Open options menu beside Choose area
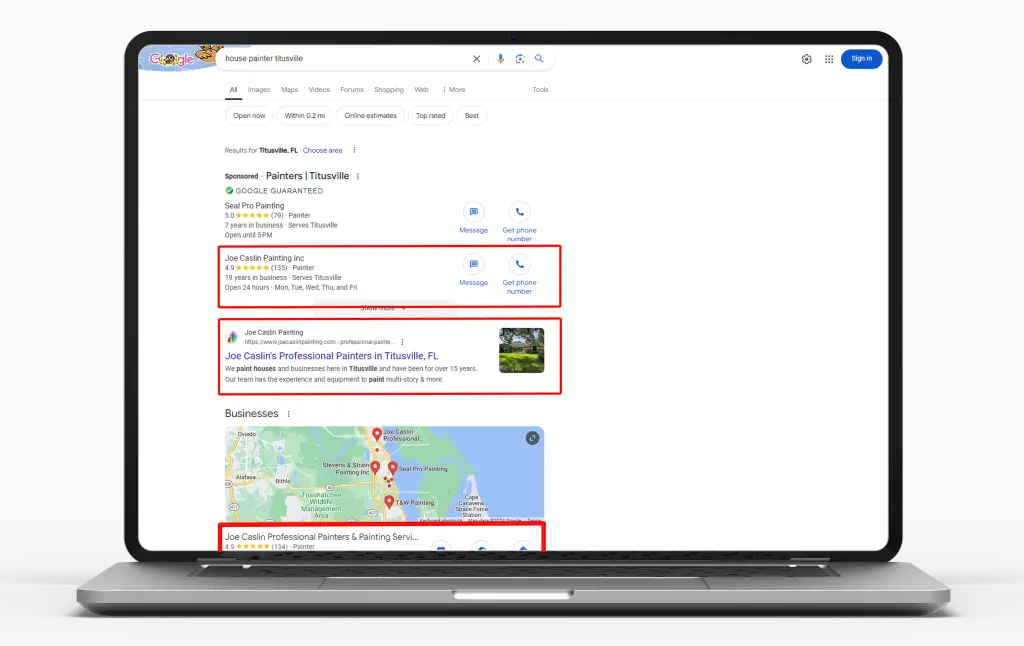This screenshot has height=646, width=1024. 354,150
